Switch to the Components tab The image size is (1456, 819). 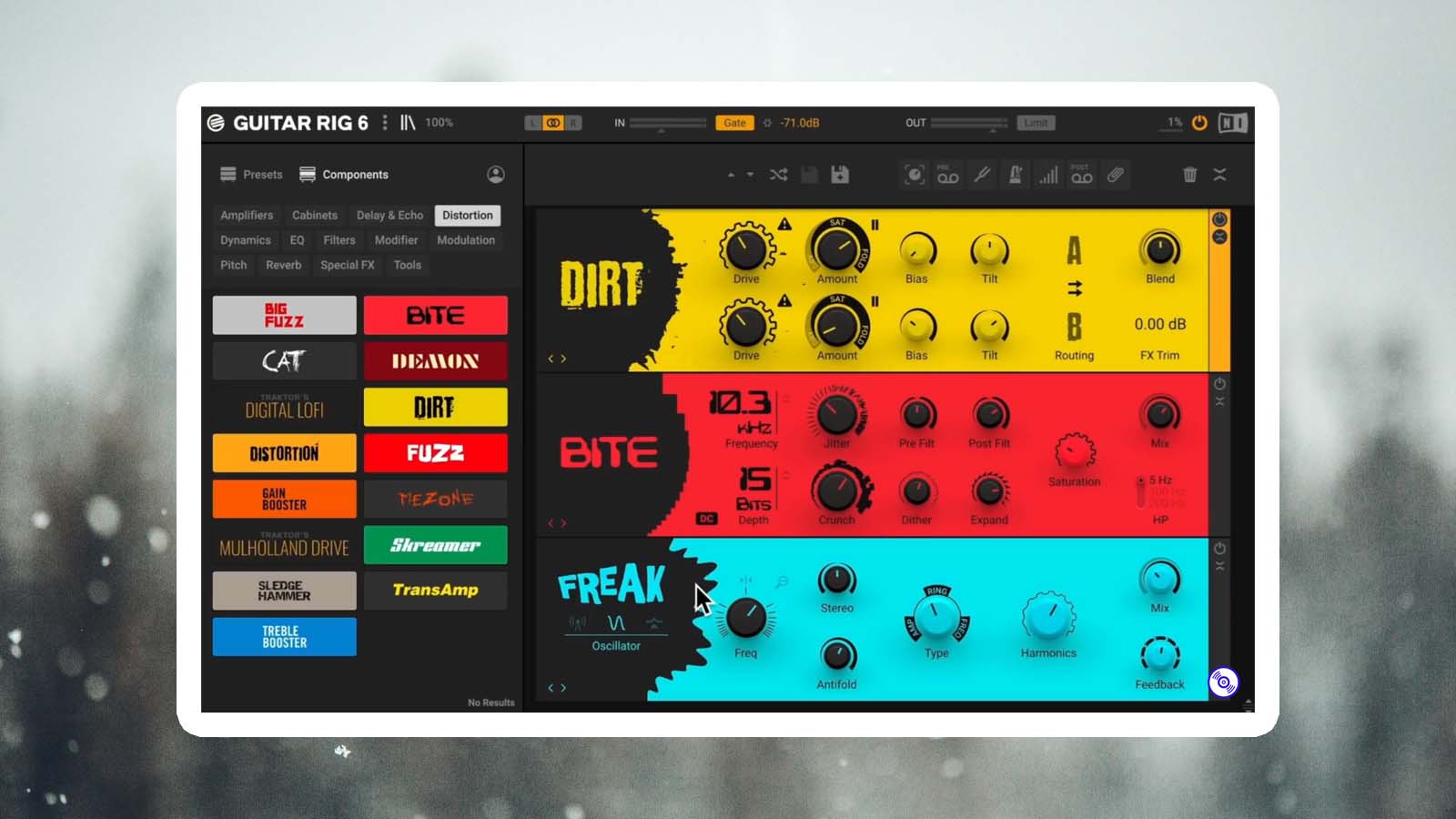click(x=344, y=175)
